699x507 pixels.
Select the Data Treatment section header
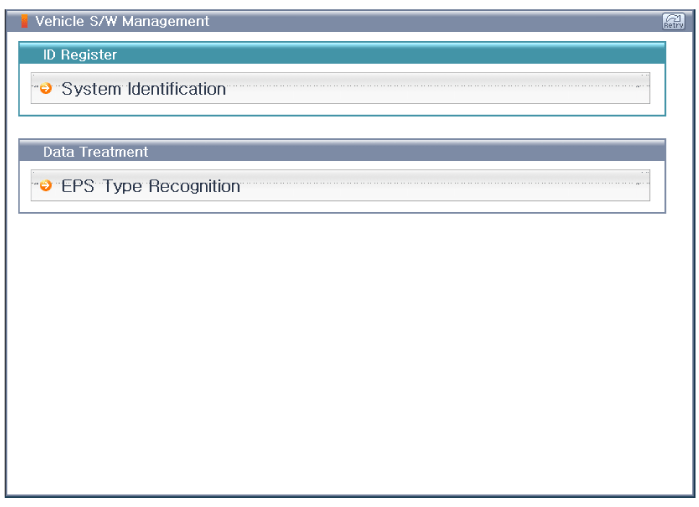click(342, 152)
